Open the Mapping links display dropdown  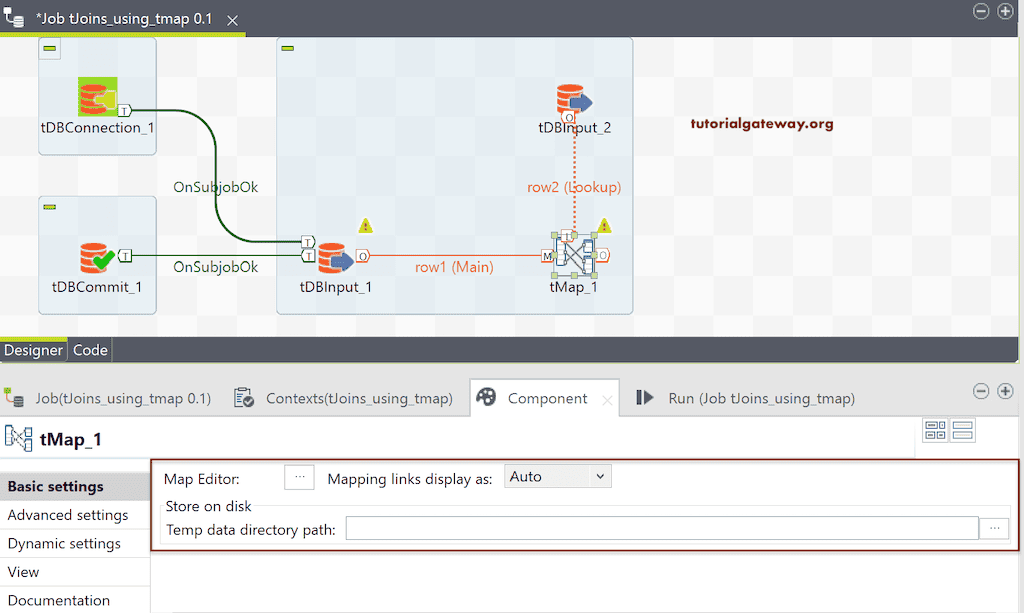coord(557,476)
